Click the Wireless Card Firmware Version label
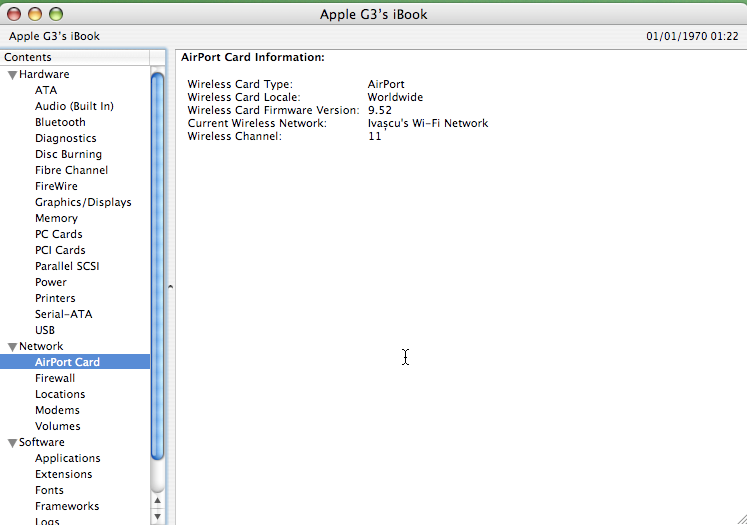The image size is (747, 525). pos(273,110)
